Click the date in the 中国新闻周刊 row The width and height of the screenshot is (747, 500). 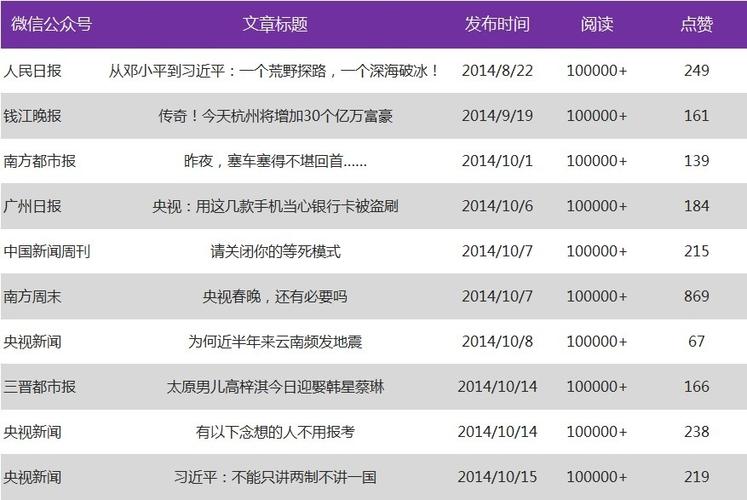pyautogui.click(x=497, y=251)
